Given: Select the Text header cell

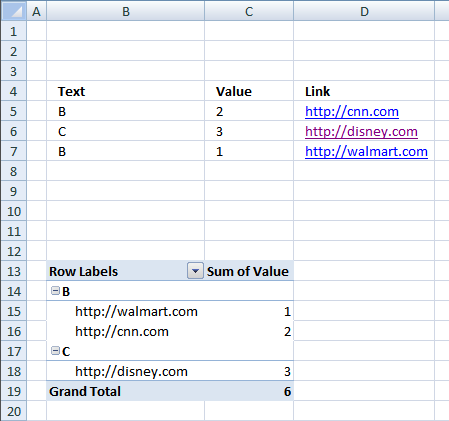Looking at the screenshot, I should (x=126, y=91).
